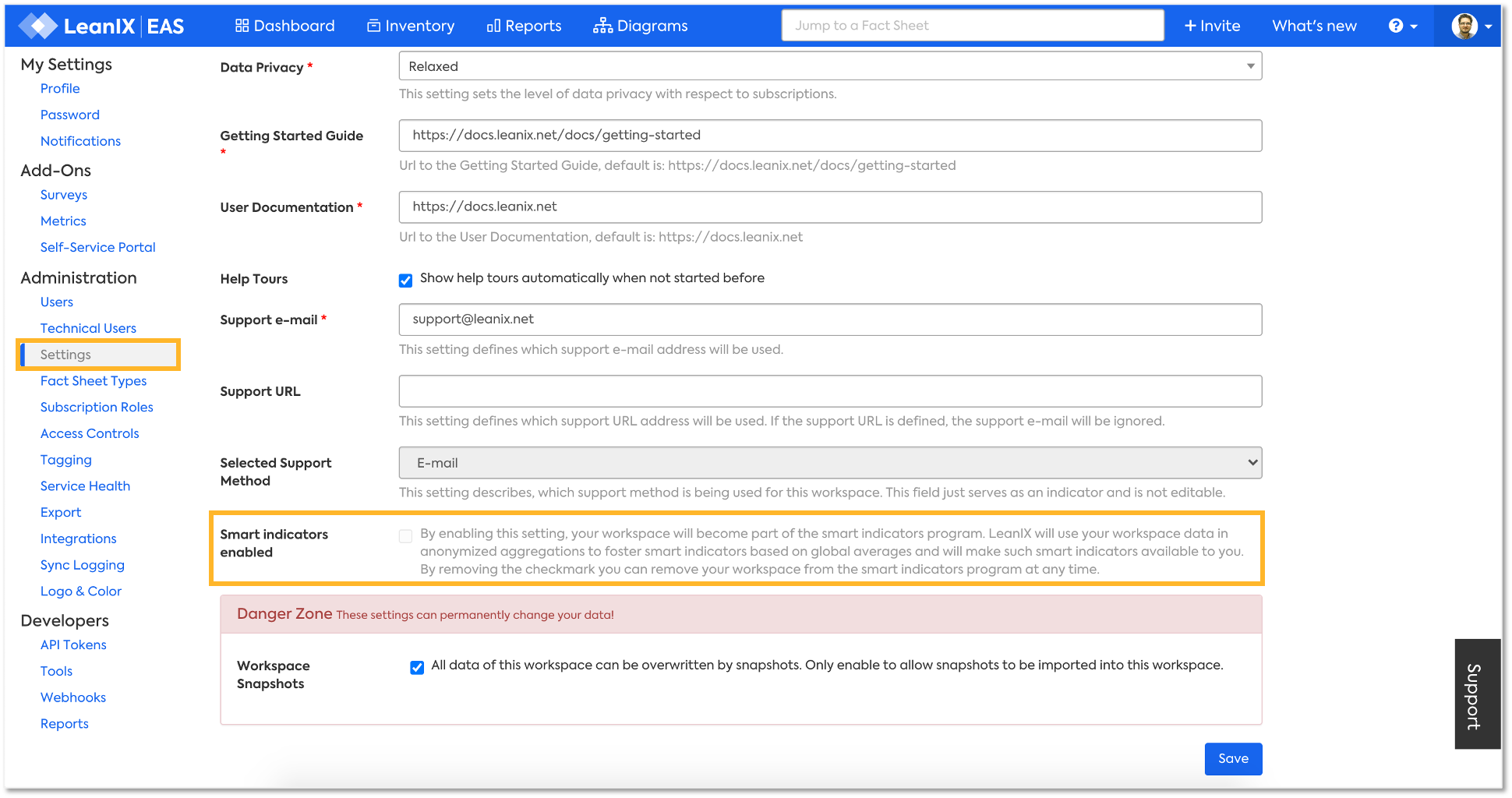Open the help question mark menu
The width and height of the screenshot is (1512, 798).
pos(1402,26)
